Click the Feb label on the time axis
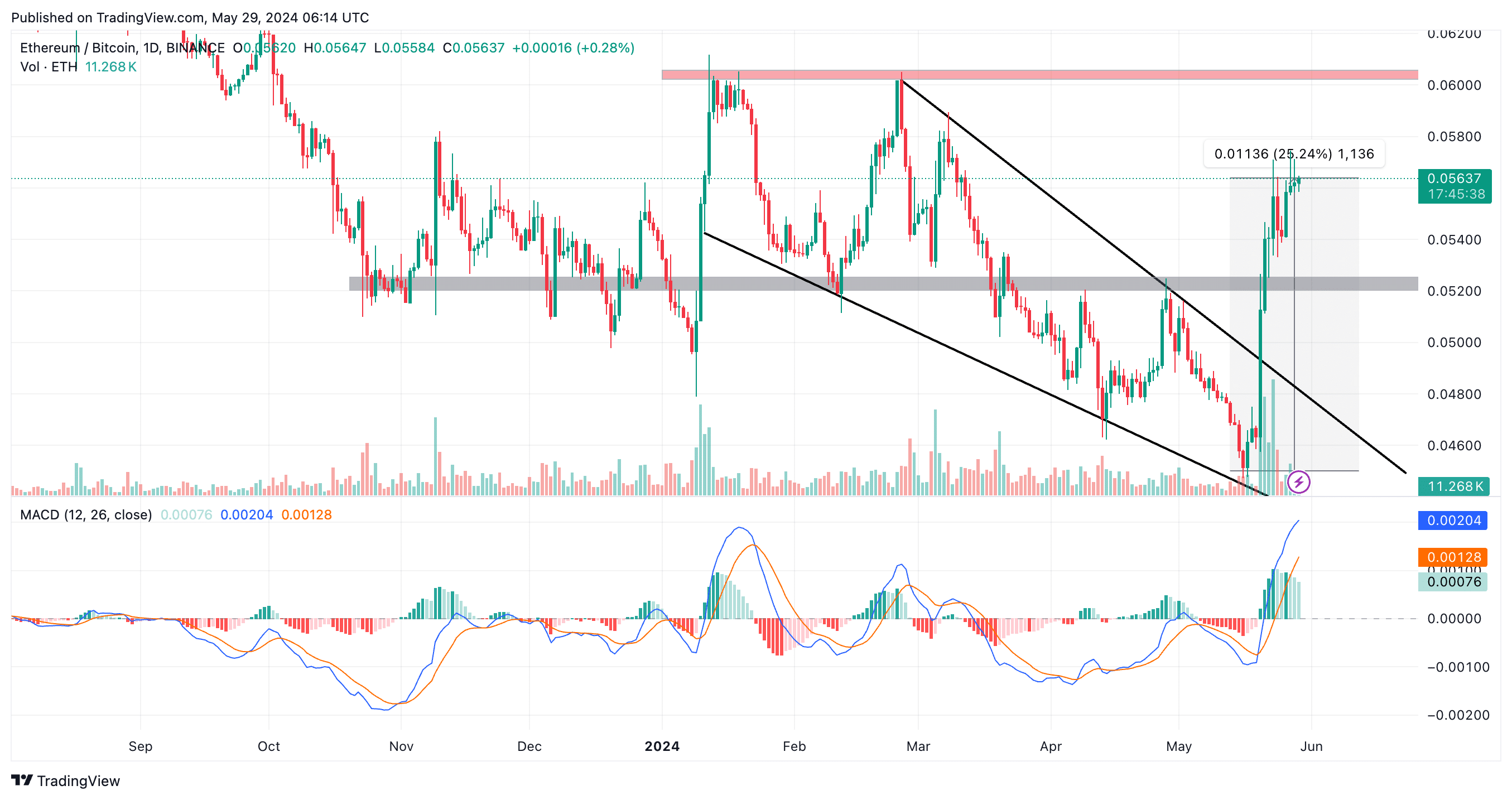 tap(794, 746)
